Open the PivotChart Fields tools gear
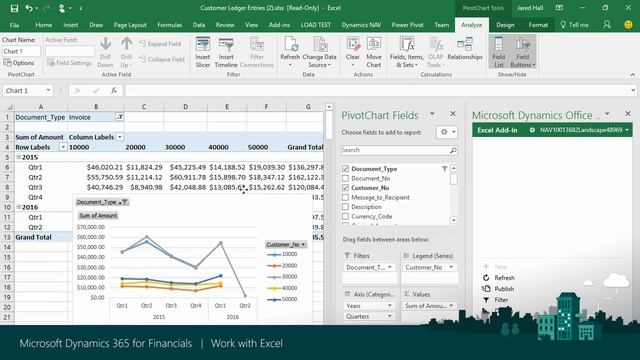 click(x=447, y=132)
